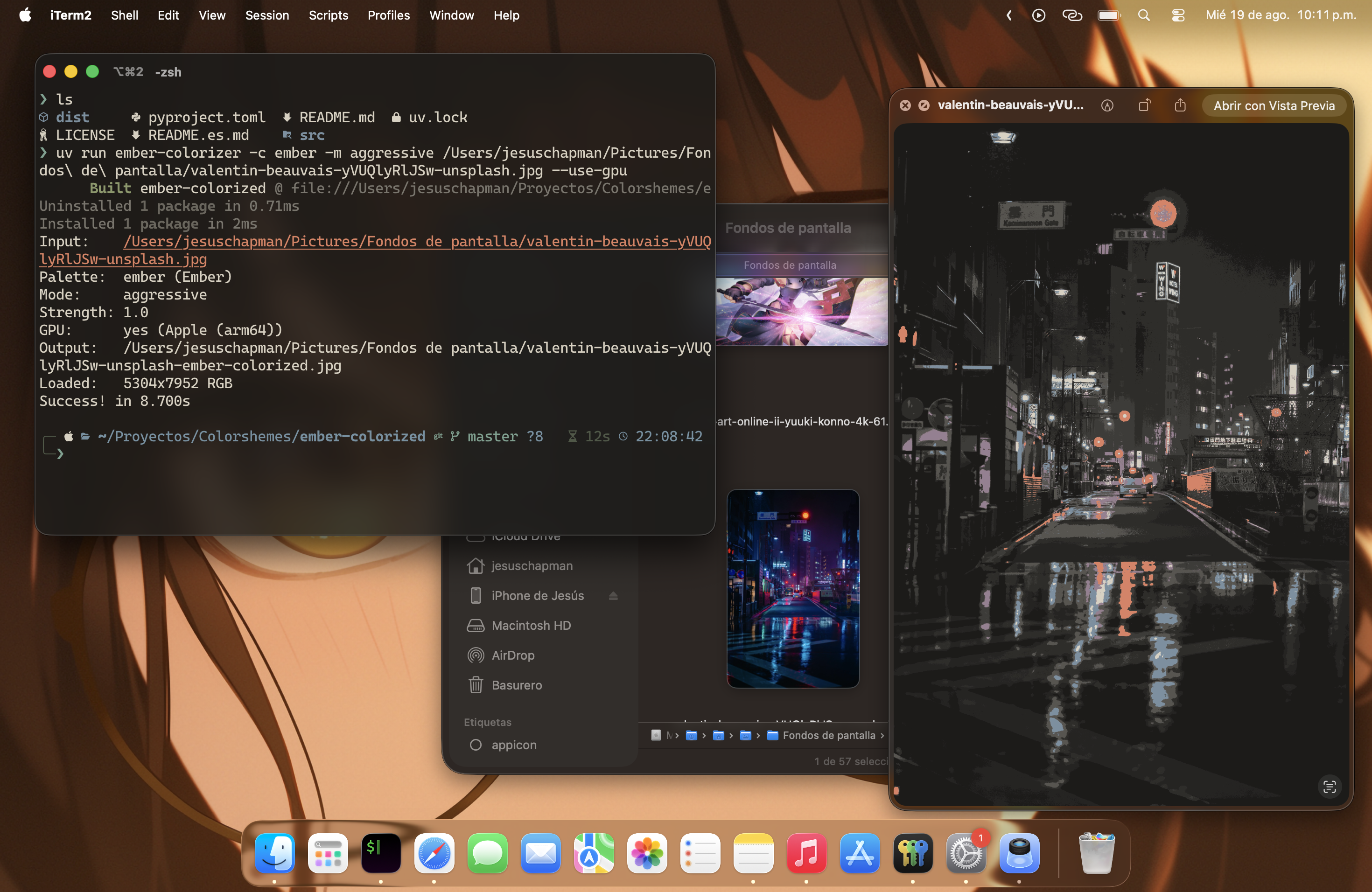Open the Profiles menu
Image resolution: width=1372 pixels, height=892 pixels.
click(x=389, y=15)
